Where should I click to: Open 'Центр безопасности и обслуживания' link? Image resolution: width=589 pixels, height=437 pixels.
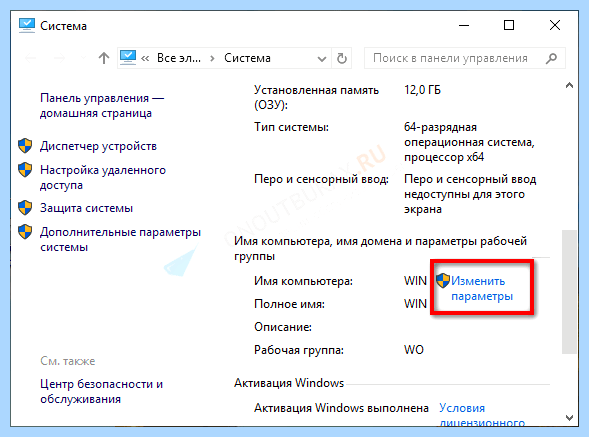click(x=101, y=391)
